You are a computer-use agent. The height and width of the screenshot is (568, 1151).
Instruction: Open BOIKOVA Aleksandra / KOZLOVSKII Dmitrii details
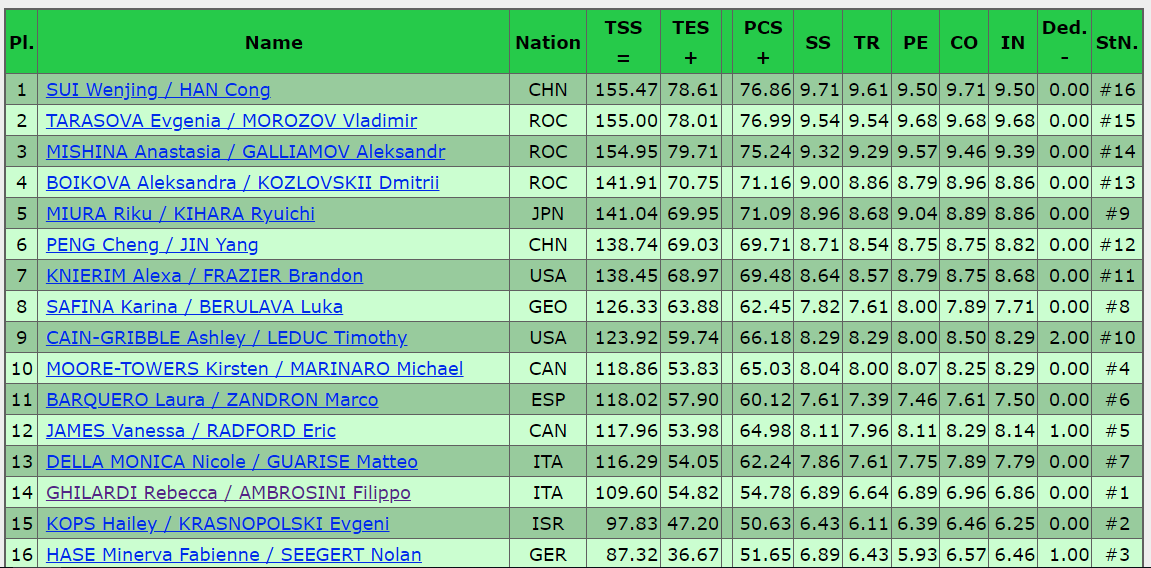[x=242, y=183]
